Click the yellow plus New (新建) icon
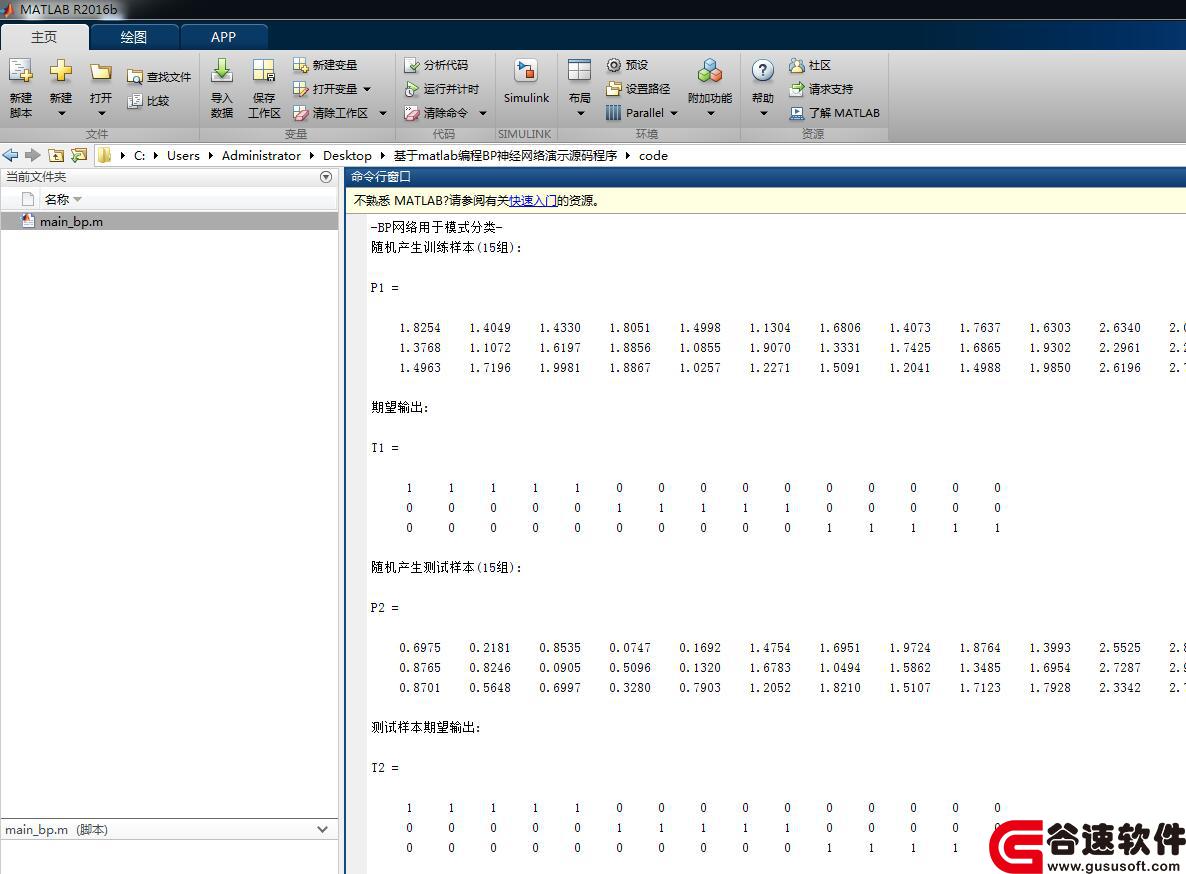The height and width of the screenshot is (874, 1186). [x=61, y=73]
